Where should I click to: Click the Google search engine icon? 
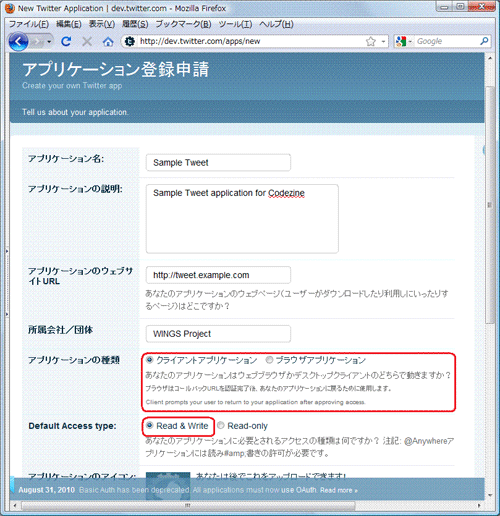401,41
